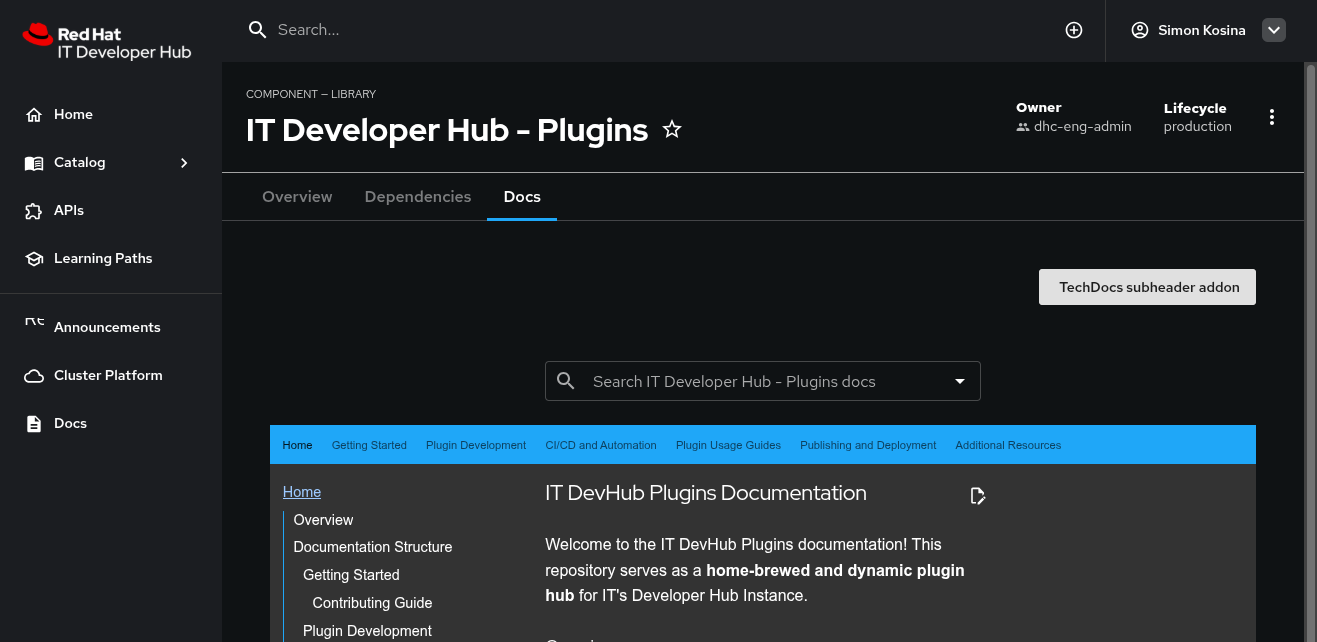Expand the Catalog submenu chevron
The width and height of the screenshot is (1317, 642).
184,163
